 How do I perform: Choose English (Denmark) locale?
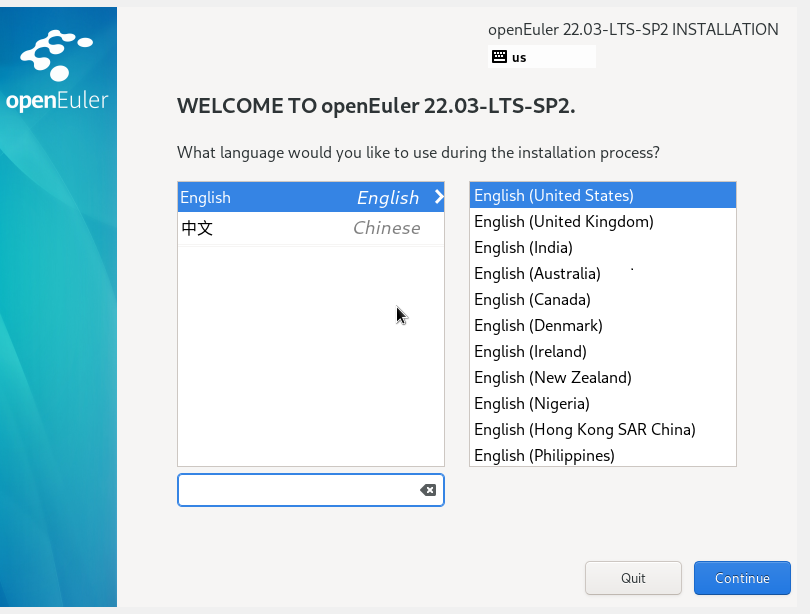click(x=602, y=325)
